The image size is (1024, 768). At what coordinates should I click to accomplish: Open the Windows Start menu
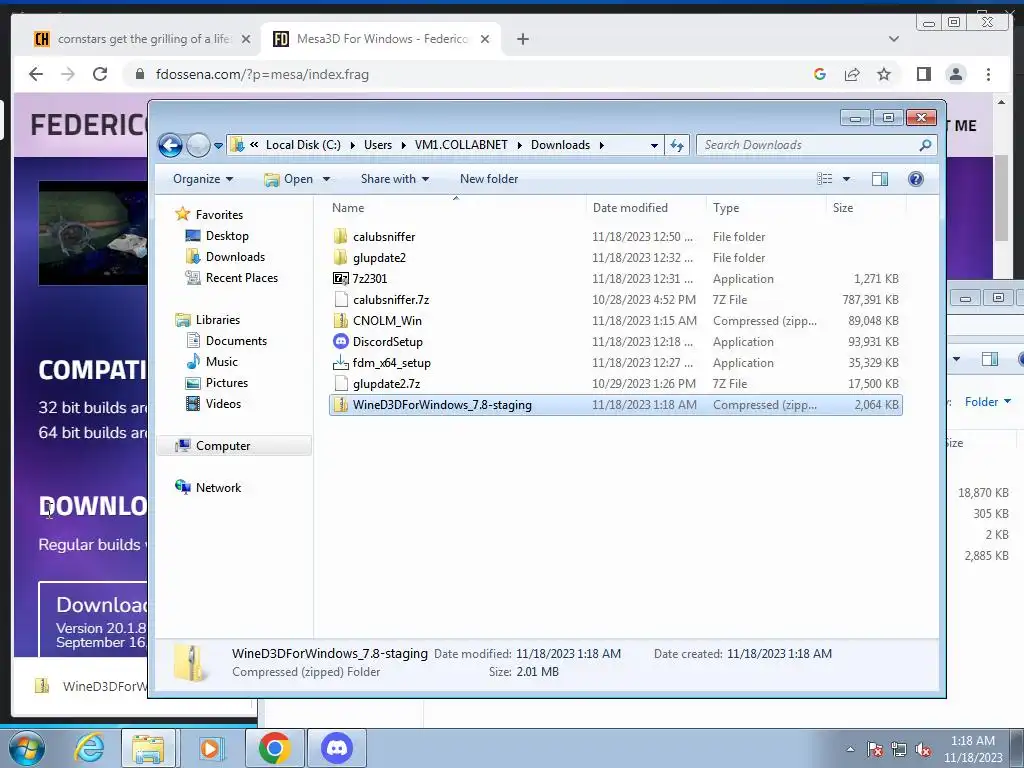click(x=26, y=748)
